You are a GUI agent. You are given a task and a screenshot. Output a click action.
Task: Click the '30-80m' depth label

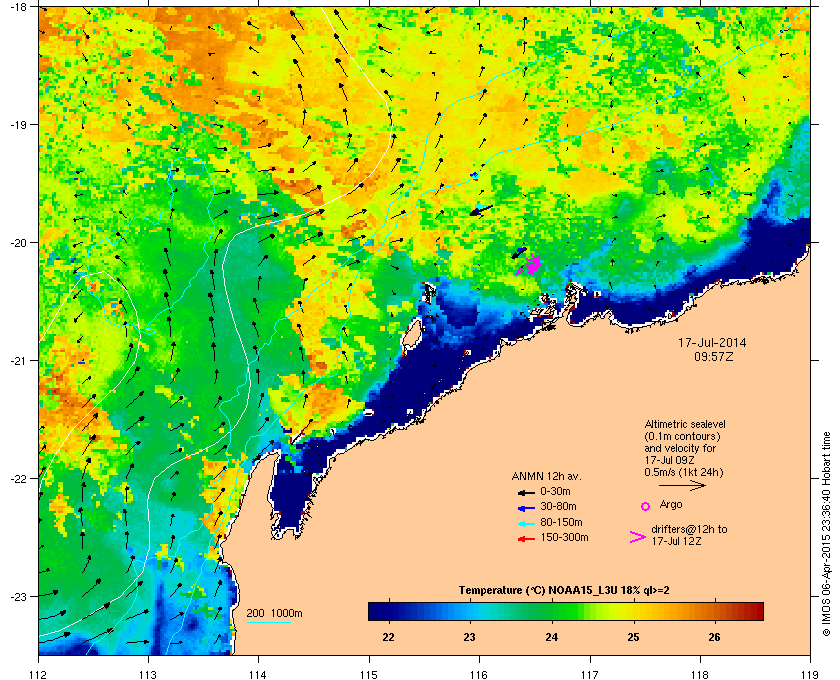(558, 506)
